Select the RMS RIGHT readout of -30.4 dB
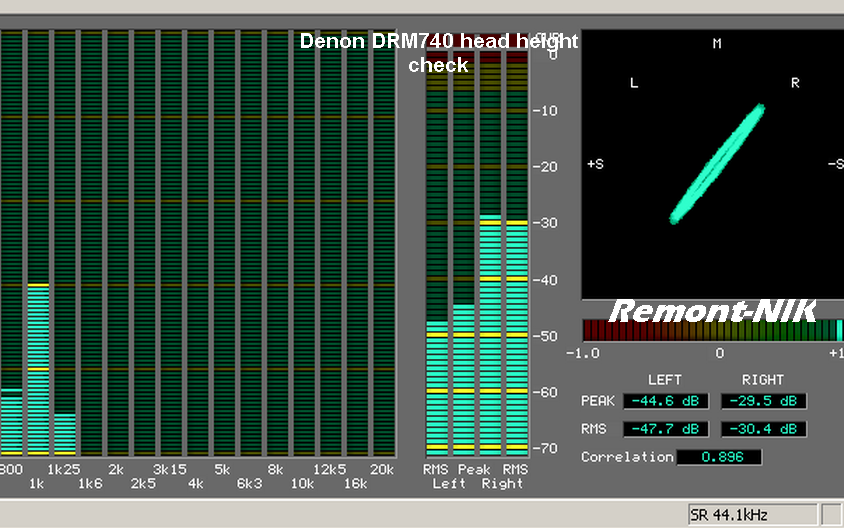 pyautogui.click(x=763, y=429)
